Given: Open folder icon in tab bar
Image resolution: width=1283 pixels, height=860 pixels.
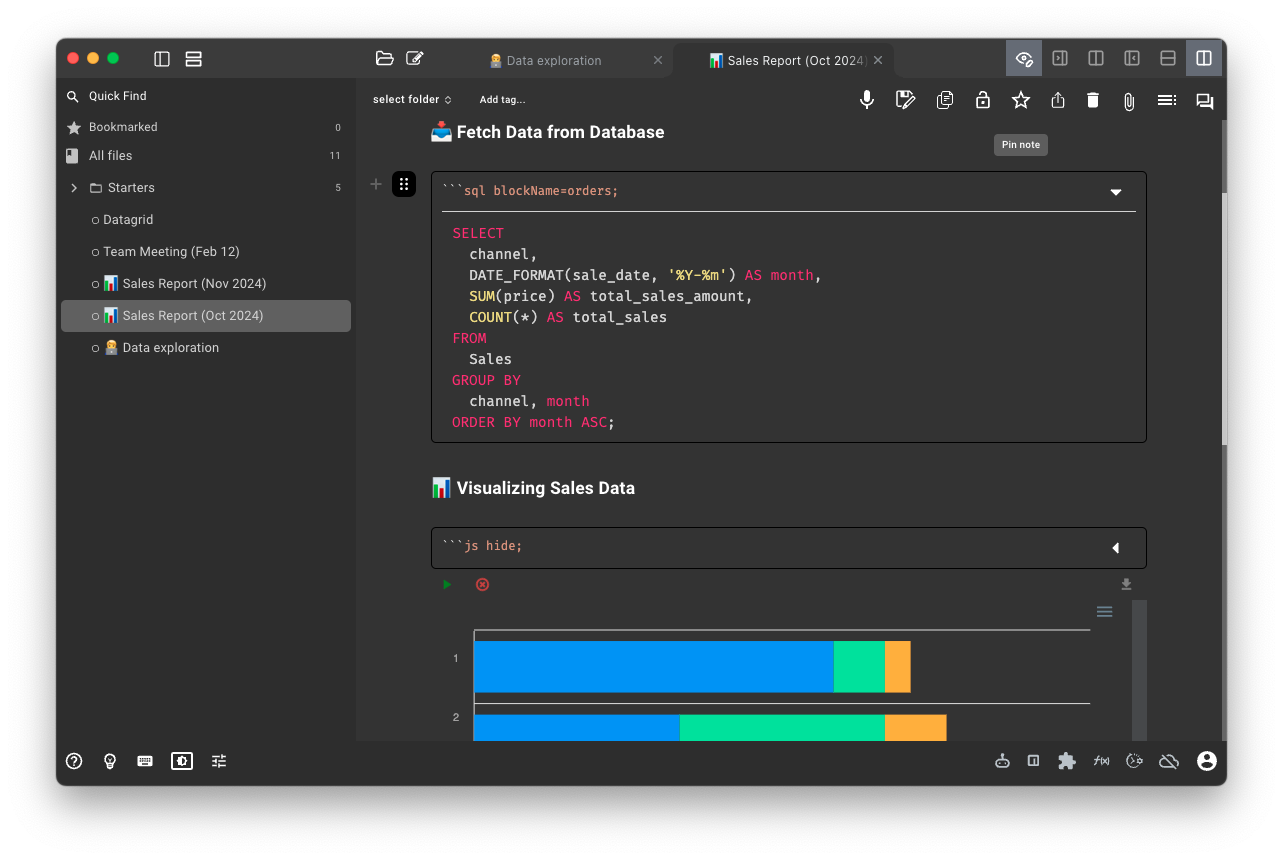Looking at the screenshot, I should tap(384, 58).
